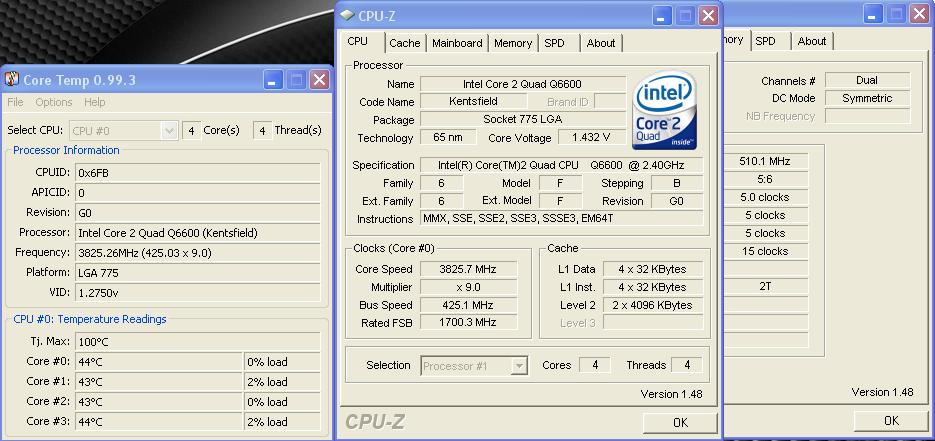Click the Revision value G0 in CPU-Z
The height and width of the screenshot is (441, 935).
(x=677, y=201)
